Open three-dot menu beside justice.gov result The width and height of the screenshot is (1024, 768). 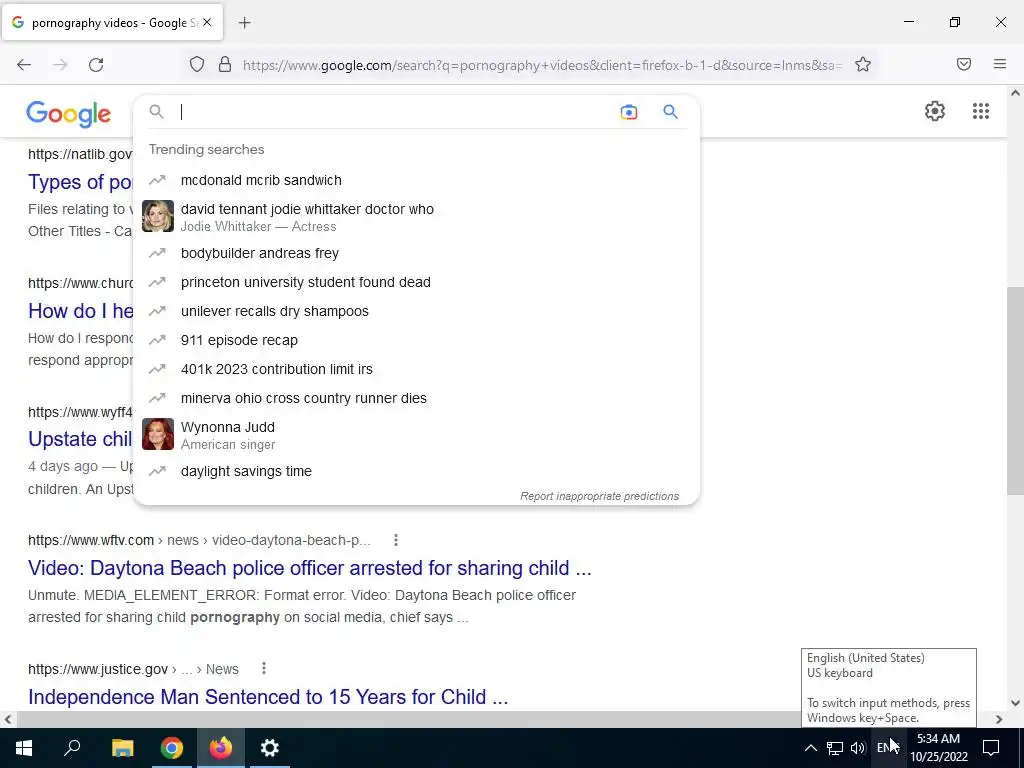pyautogui.click(x=264, y=669)
